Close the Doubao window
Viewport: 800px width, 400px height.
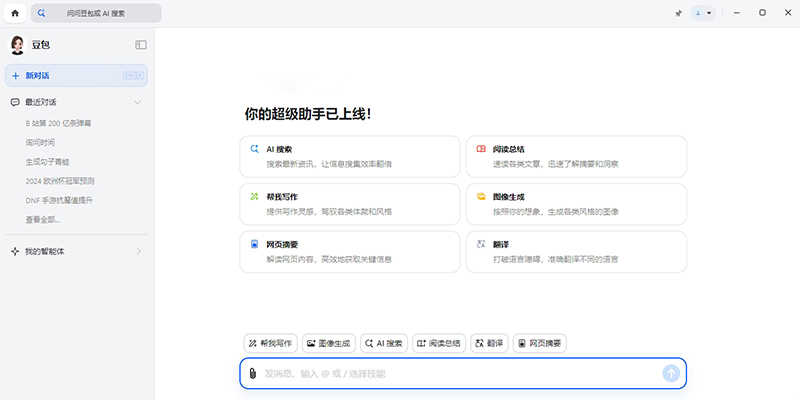(788, 13)
